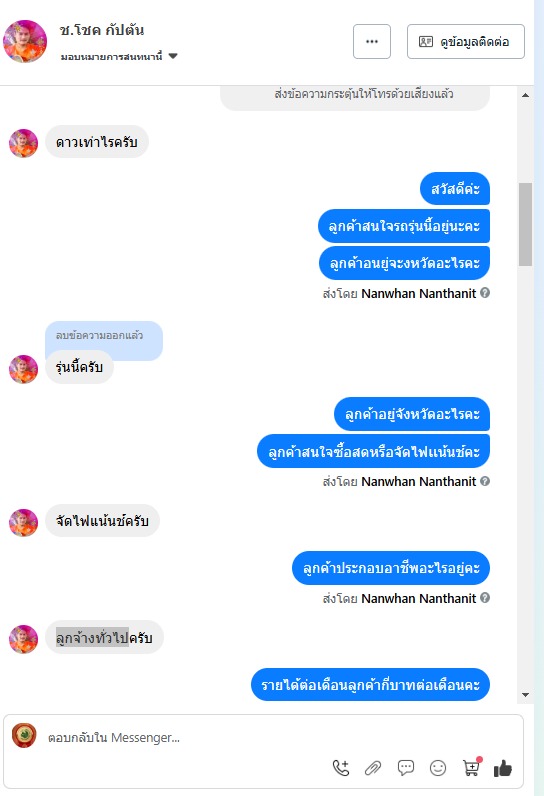
Task: Attach a file with the paperclip icon
Action: [373, 768]
